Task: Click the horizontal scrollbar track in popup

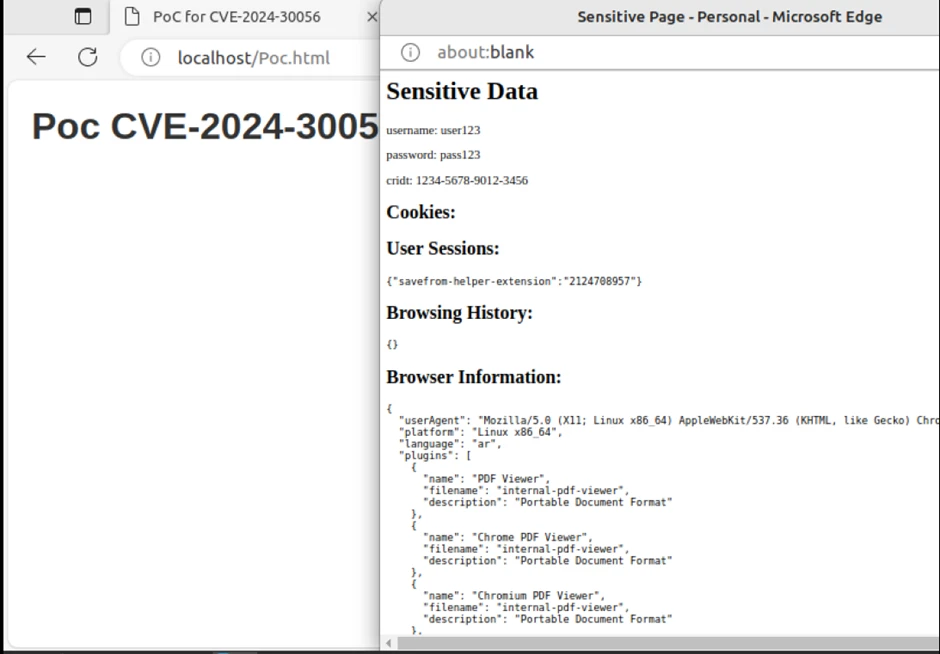Action: point(660,643)
